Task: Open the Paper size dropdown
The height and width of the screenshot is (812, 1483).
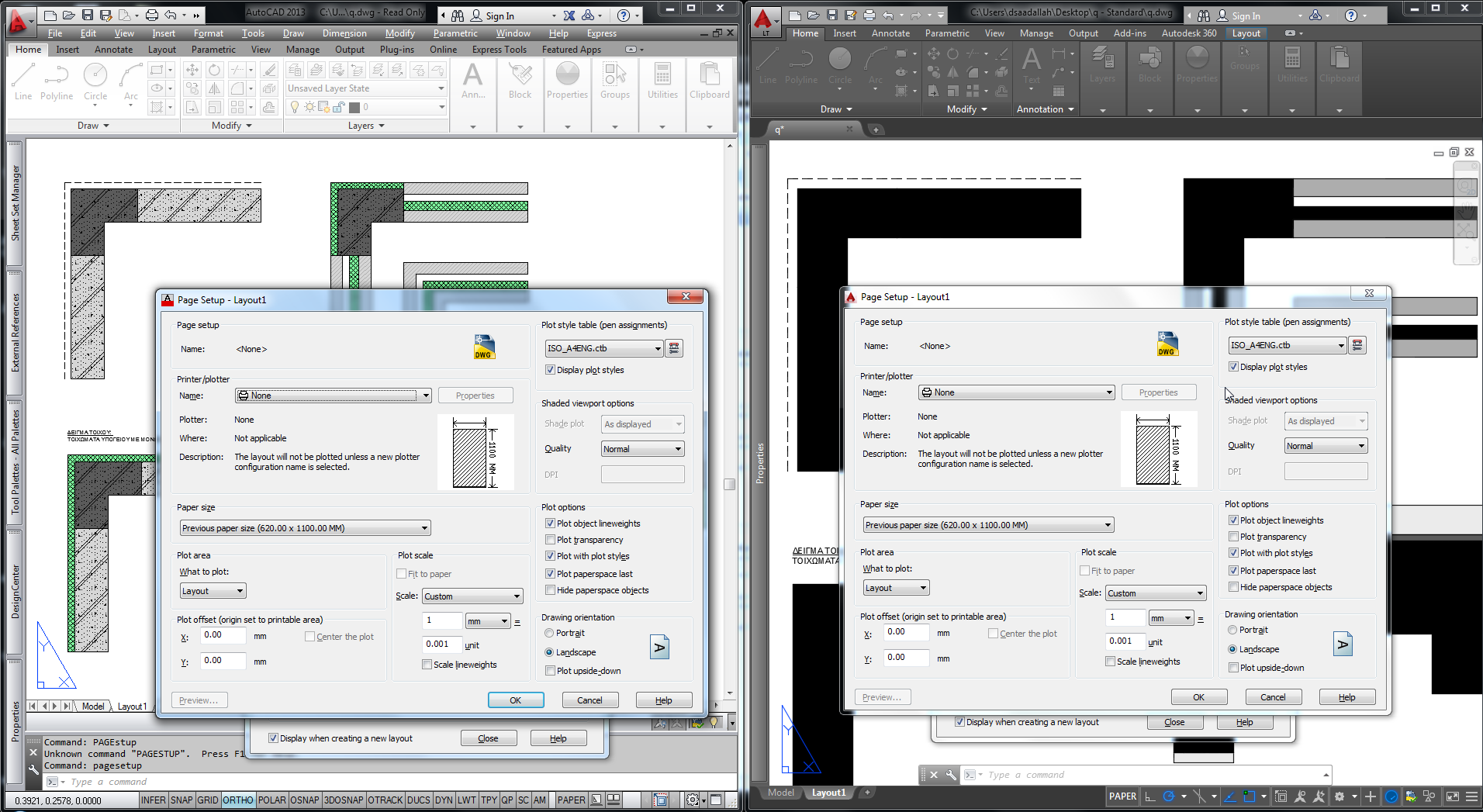Action: tap(304, 527)
